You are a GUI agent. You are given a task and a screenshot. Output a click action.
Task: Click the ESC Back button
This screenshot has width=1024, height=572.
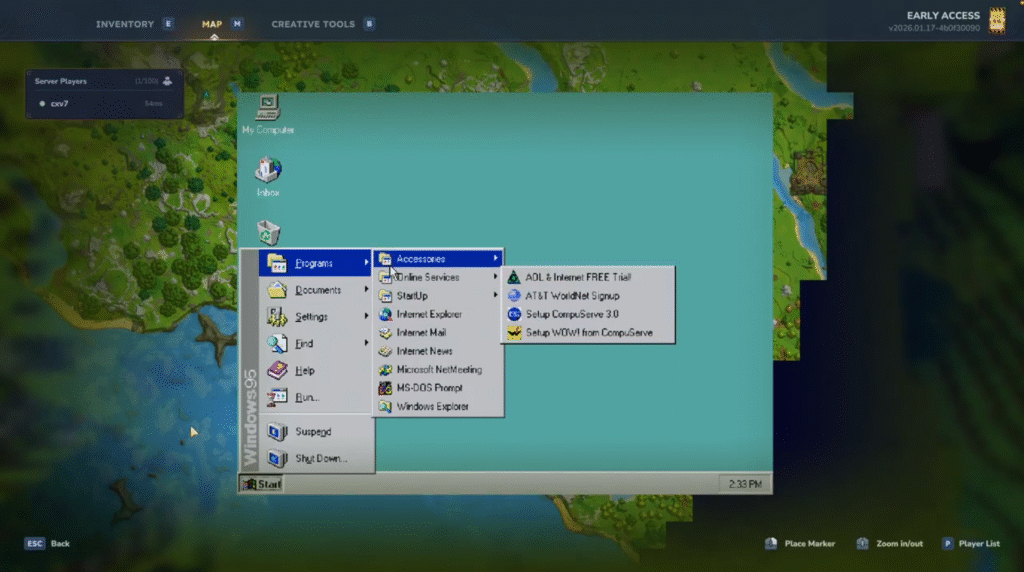[47, 543]
